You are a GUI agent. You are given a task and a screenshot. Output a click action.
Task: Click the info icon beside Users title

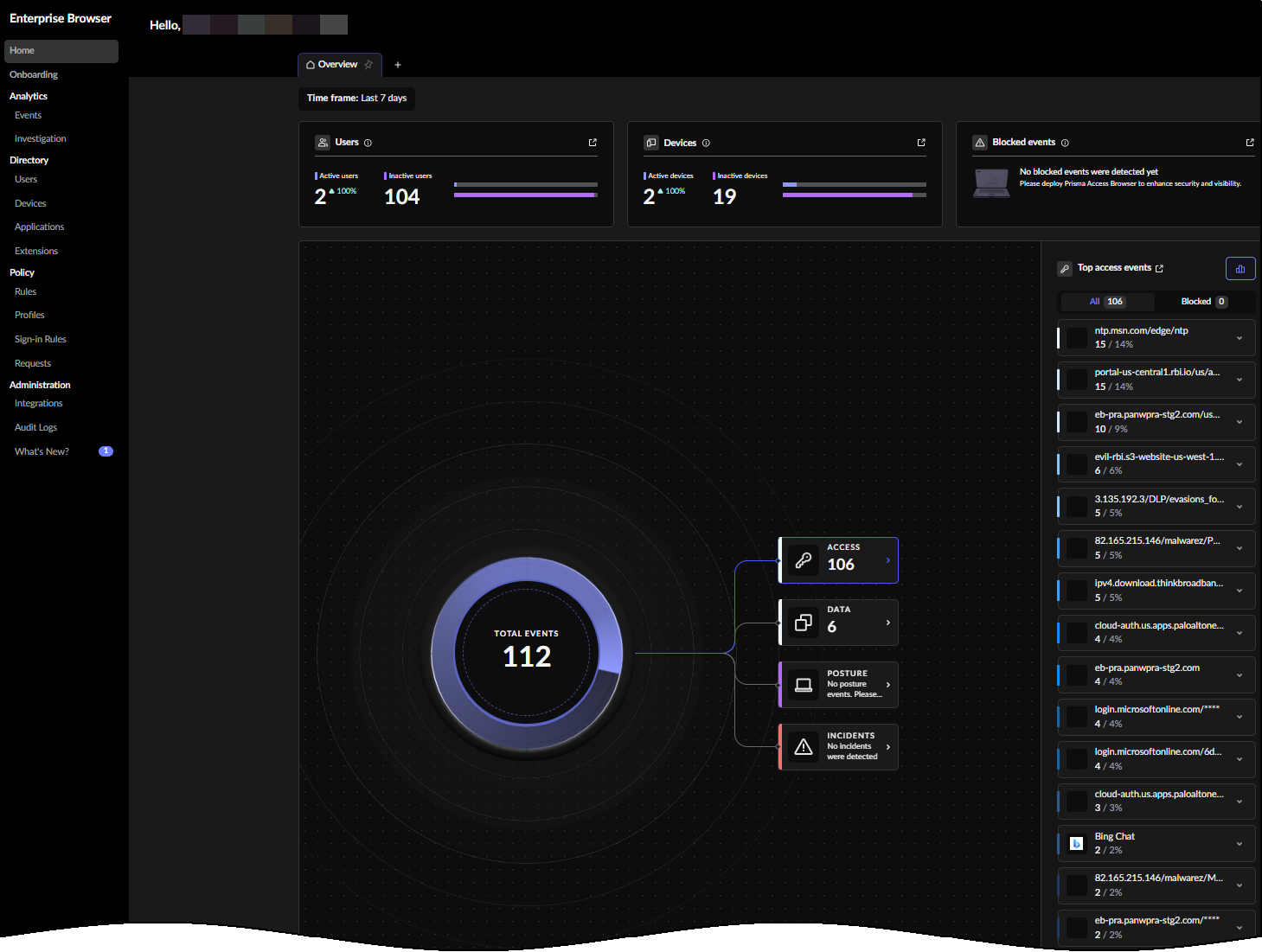tap(368, 143)
